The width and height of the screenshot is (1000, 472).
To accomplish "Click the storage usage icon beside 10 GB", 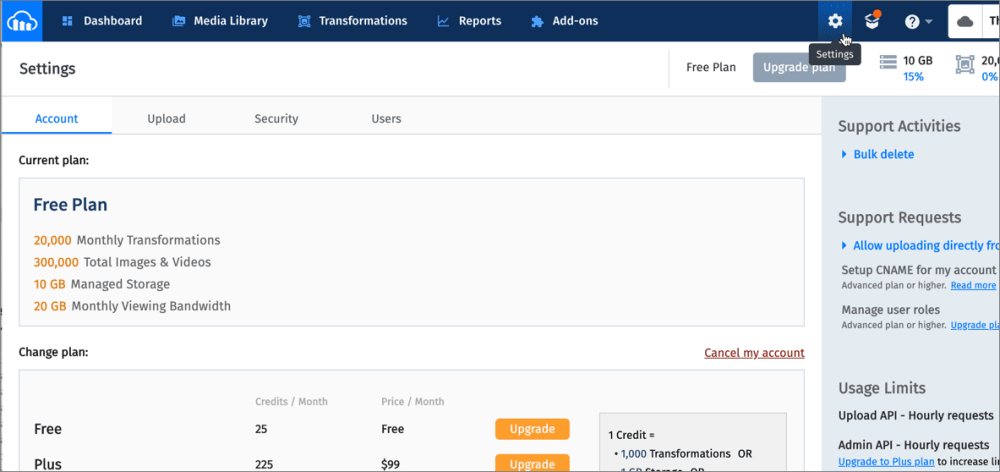I will point(888,62).
